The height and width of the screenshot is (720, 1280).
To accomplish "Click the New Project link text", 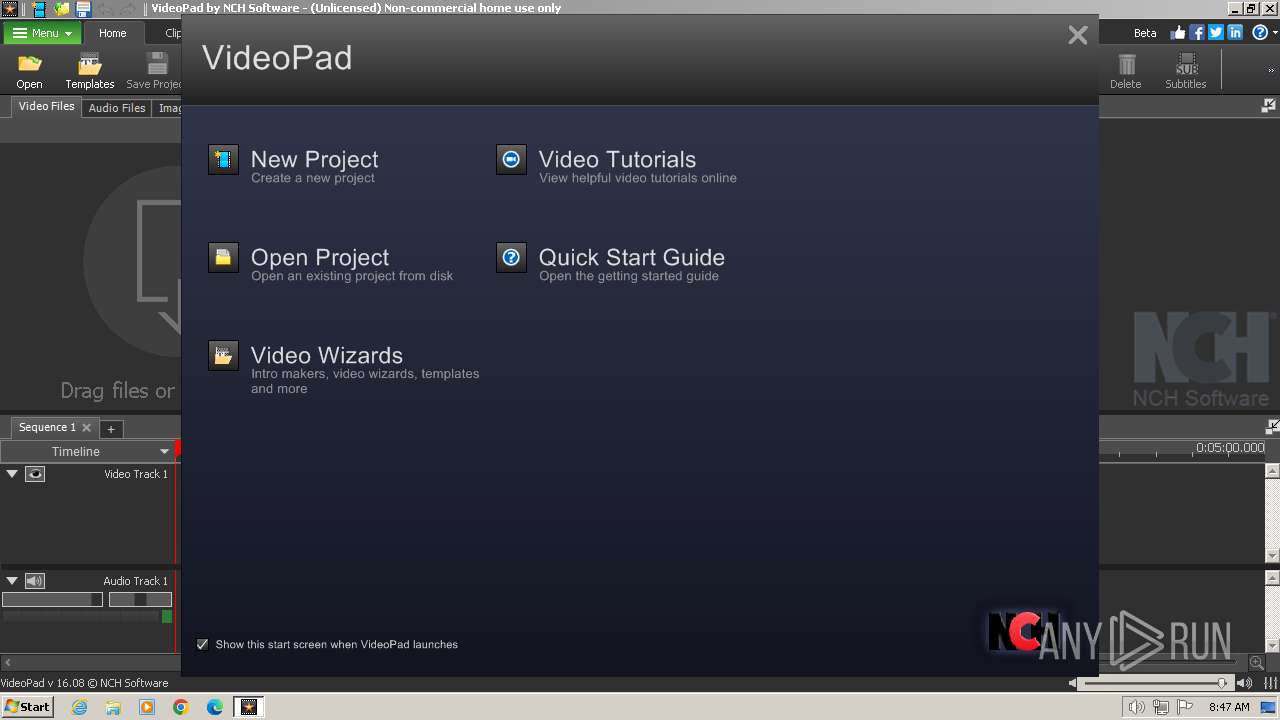I will click(x=314, y=159).
